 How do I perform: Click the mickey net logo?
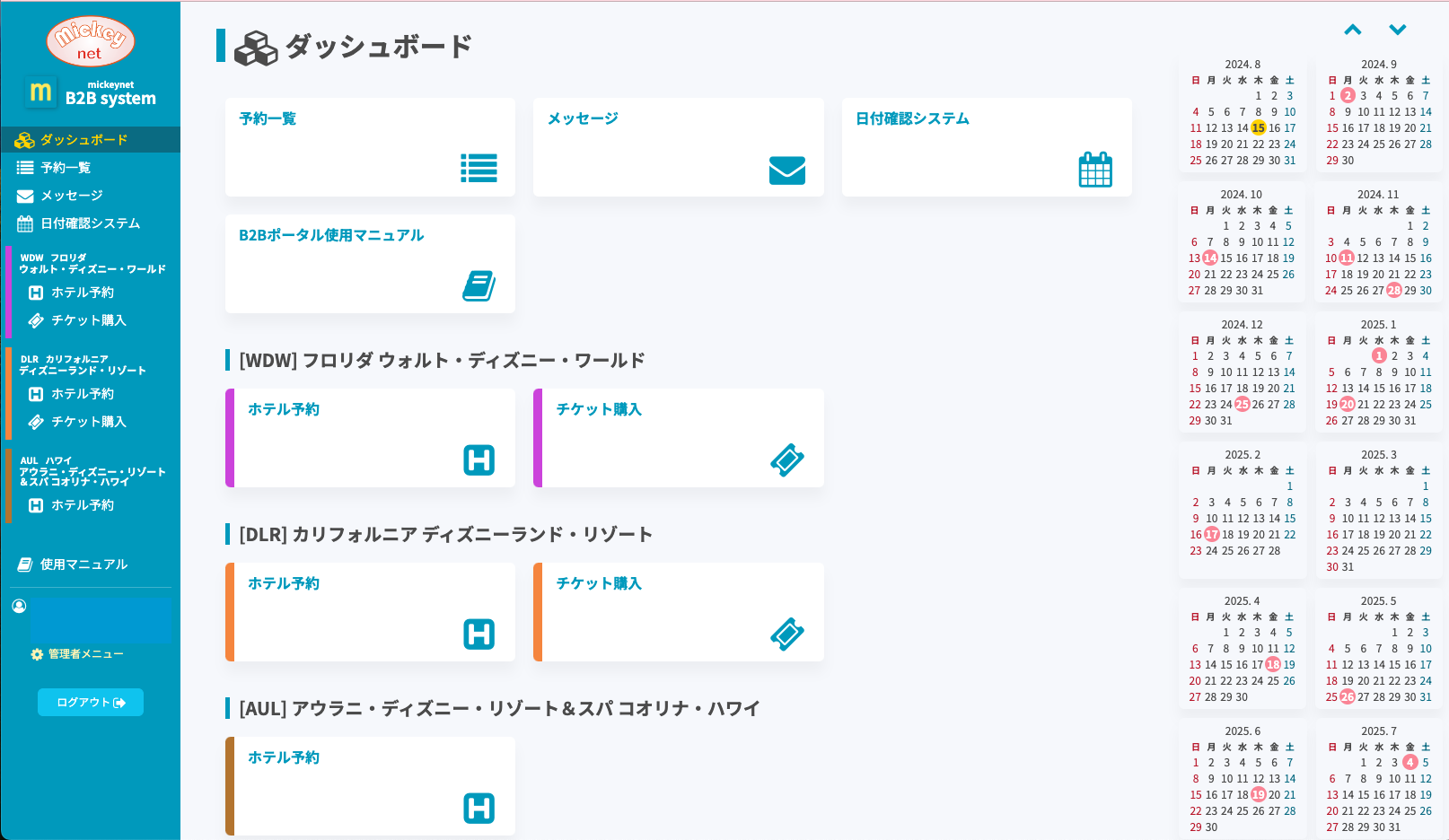tap(91, 41)
